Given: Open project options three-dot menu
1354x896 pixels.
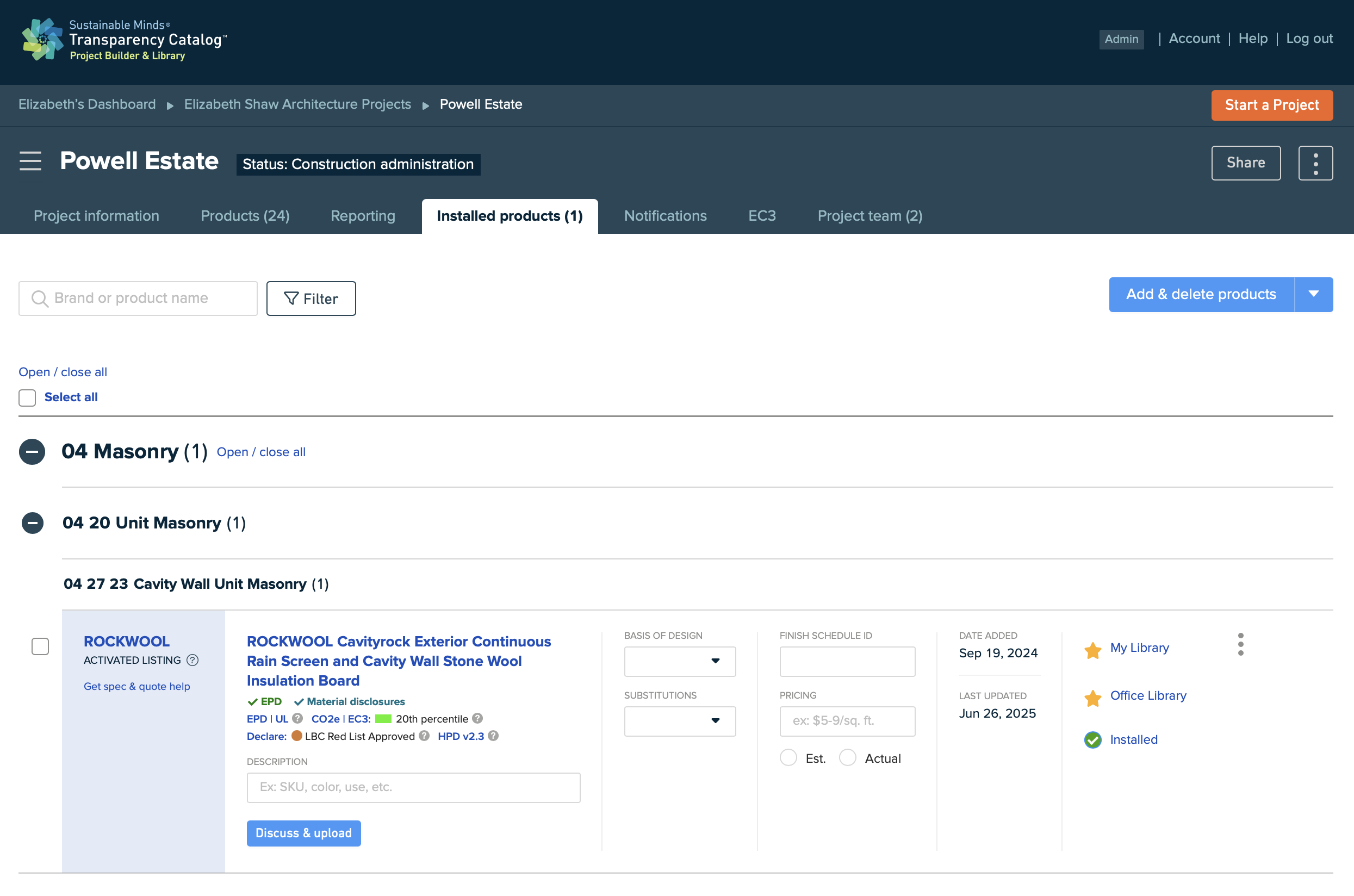Looking at the screenshot, I should pos(1315,163).
